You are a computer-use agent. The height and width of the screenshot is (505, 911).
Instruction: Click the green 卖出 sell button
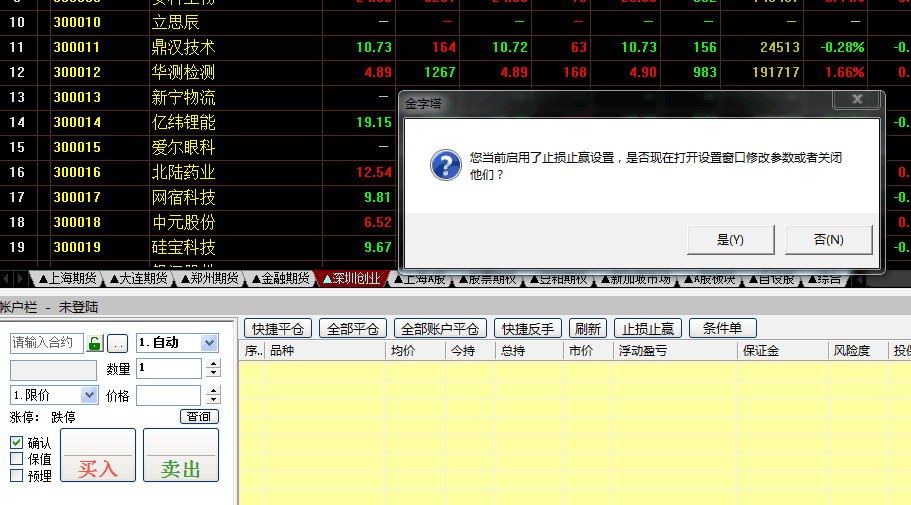point(181,455)
